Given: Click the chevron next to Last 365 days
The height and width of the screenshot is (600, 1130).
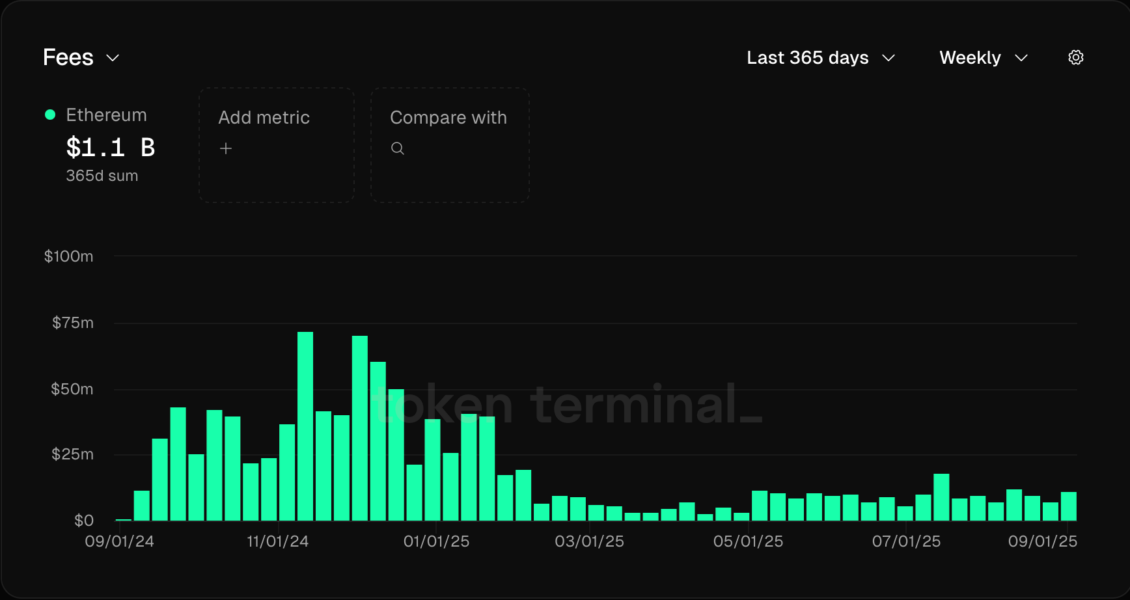Looking at the screenshot, I should point(888,58).
